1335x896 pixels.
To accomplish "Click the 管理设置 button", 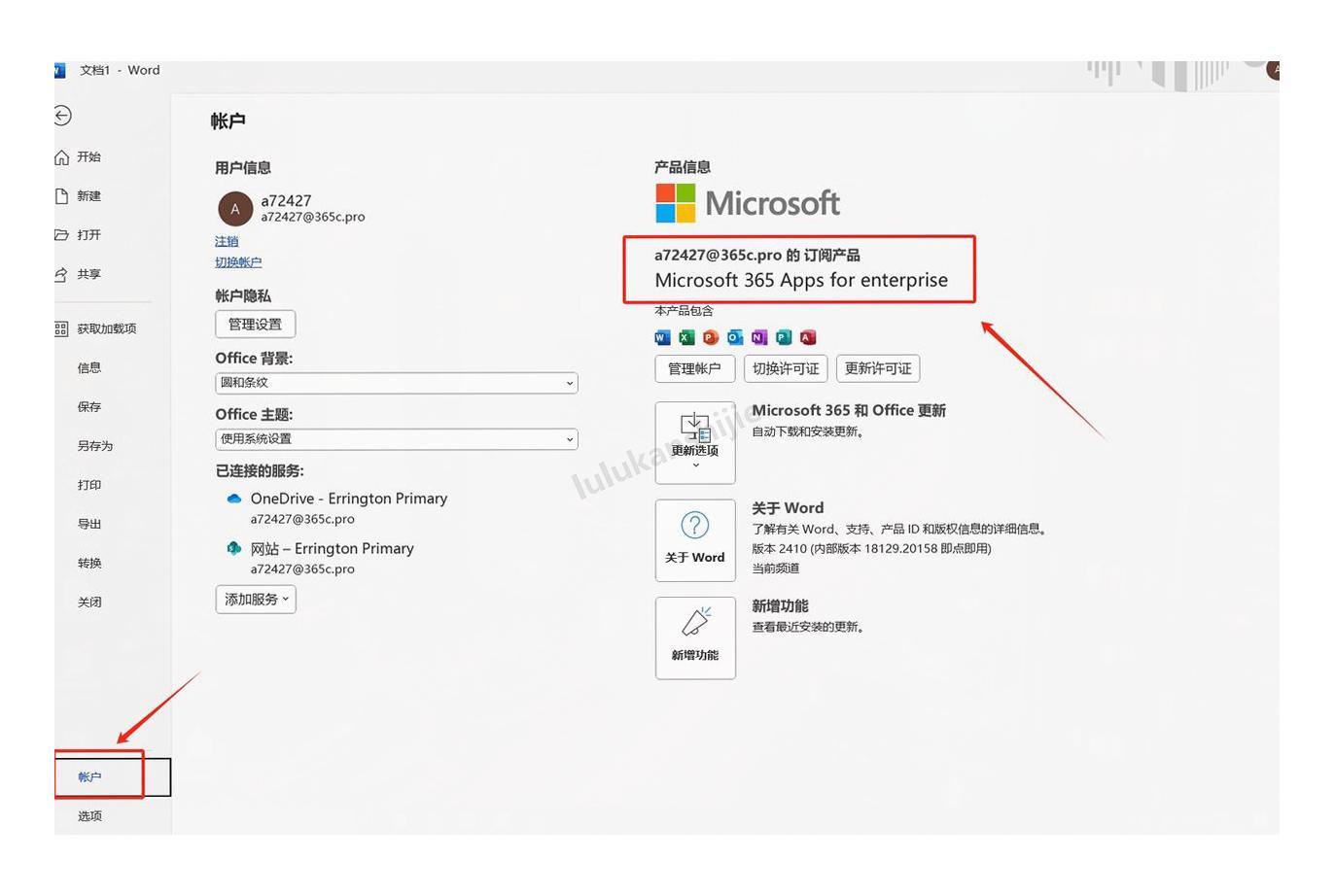I will coord(255,325).
